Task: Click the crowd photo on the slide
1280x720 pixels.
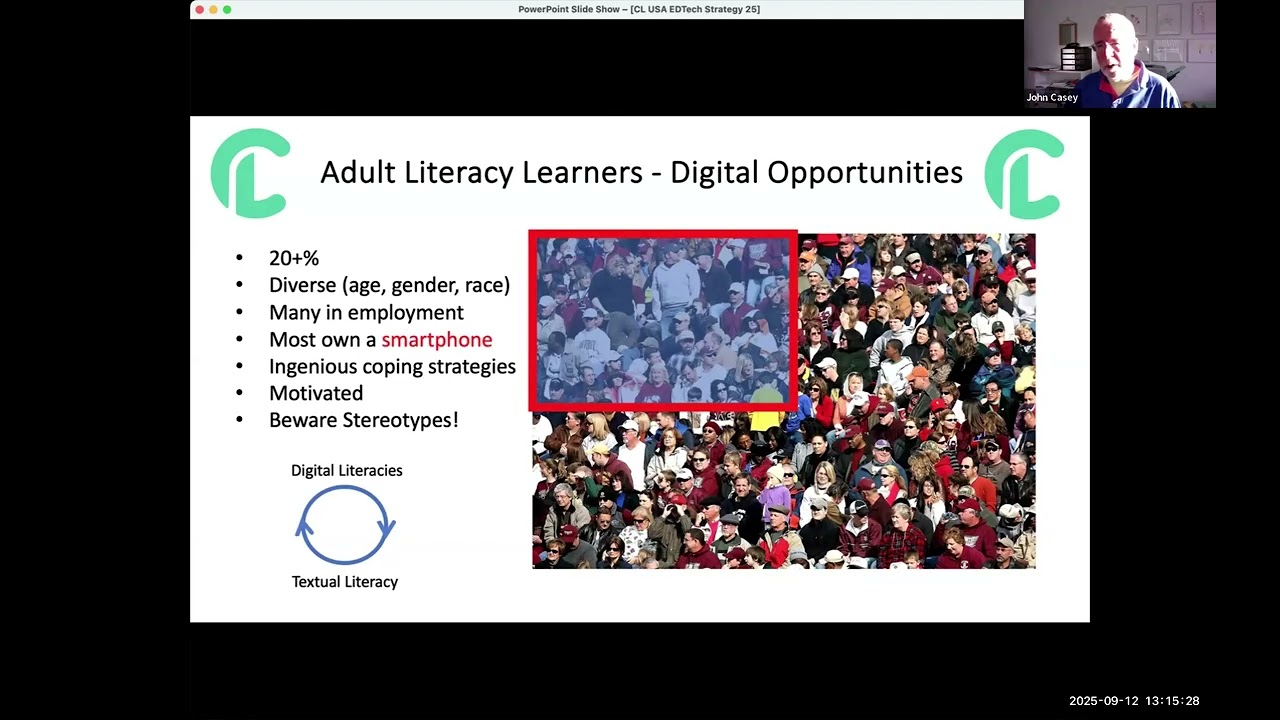Action: pyautogui.click(x=784, y=400)
